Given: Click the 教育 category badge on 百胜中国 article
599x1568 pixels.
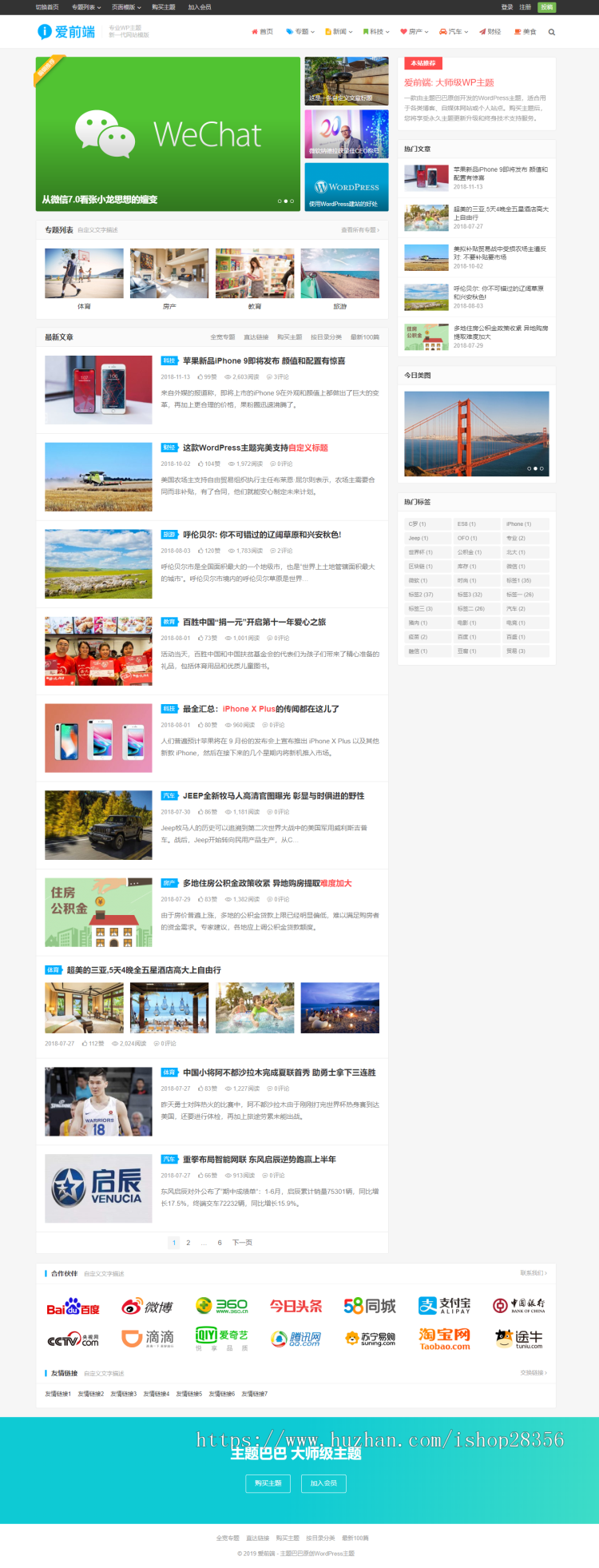Looking at the screenshot, I should (169, 622).
